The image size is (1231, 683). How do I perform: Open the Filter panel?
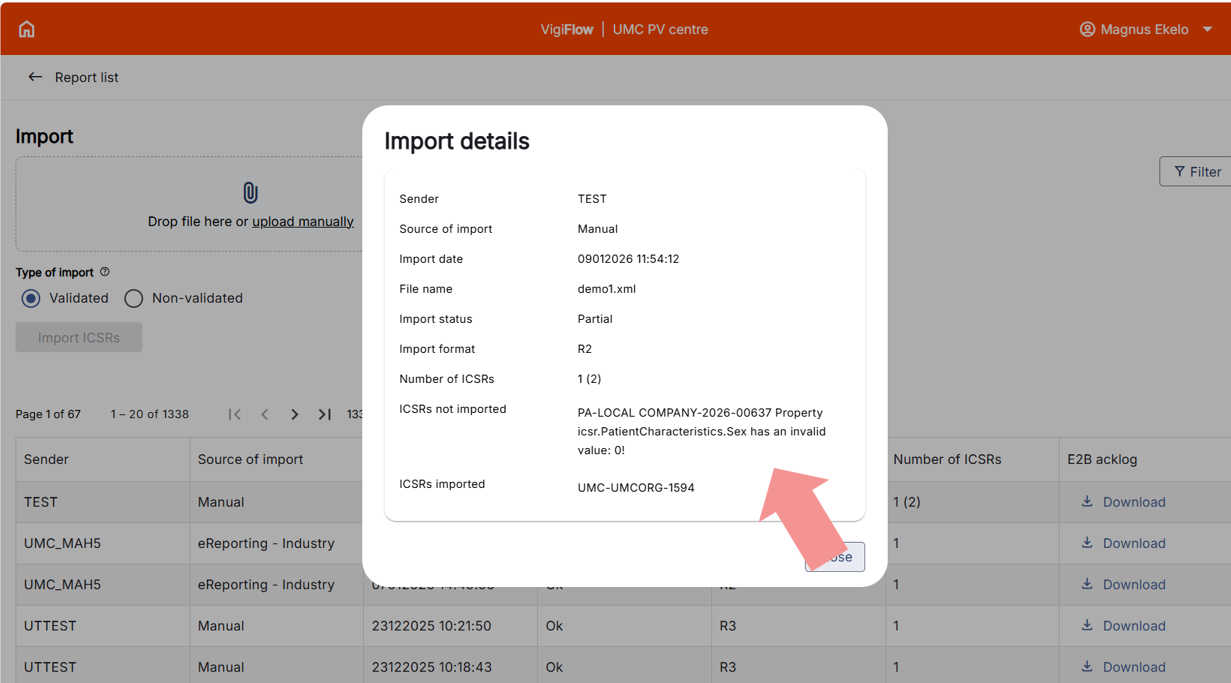(x=1197, y=172)
